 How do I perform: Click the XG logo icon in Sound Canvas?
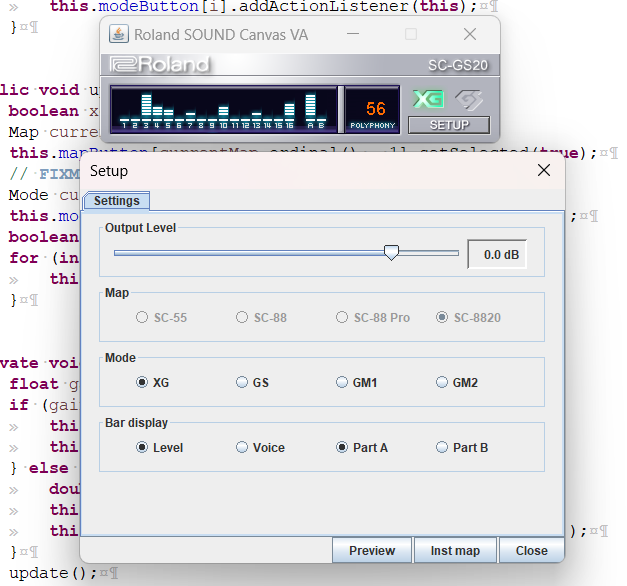click(428, 99)
